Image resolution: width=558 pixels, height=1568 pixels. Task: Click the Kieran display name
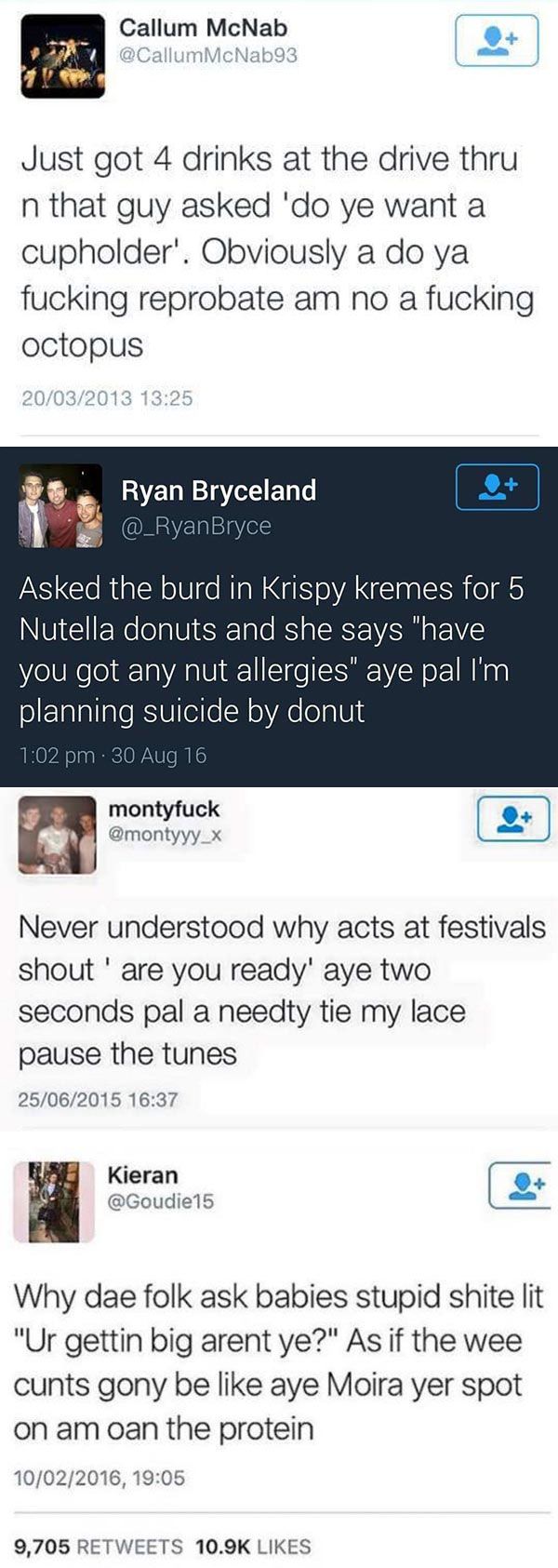pos(142,1175)
